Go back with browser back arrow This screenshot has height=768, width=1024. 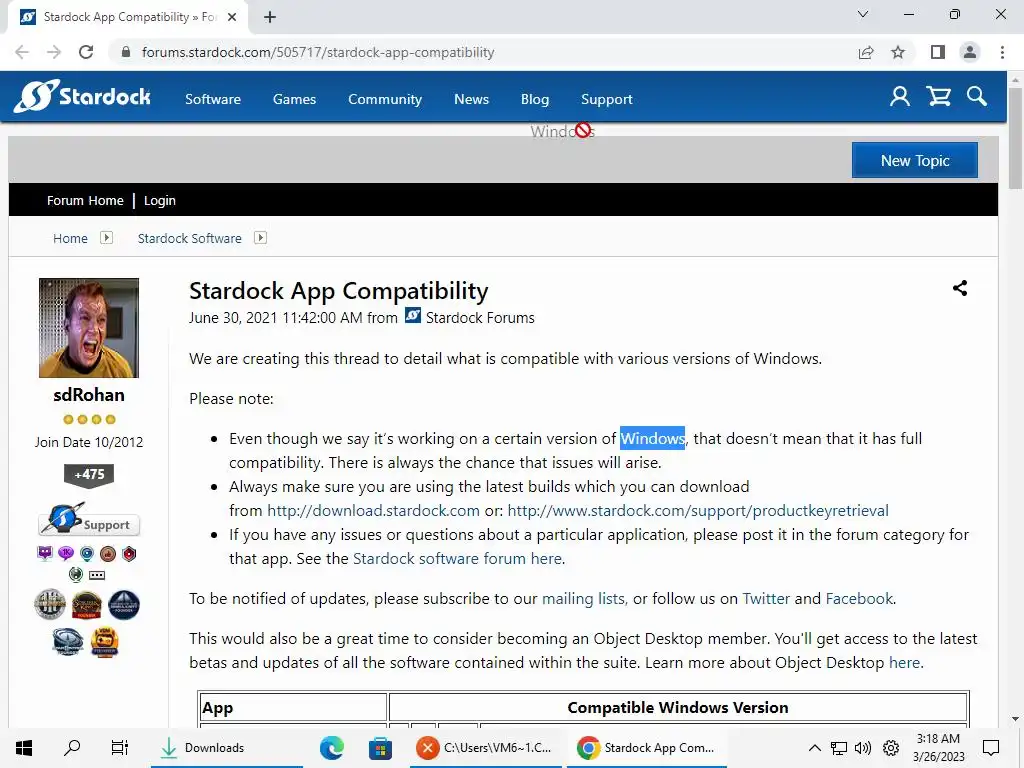(x=22, y=52)
